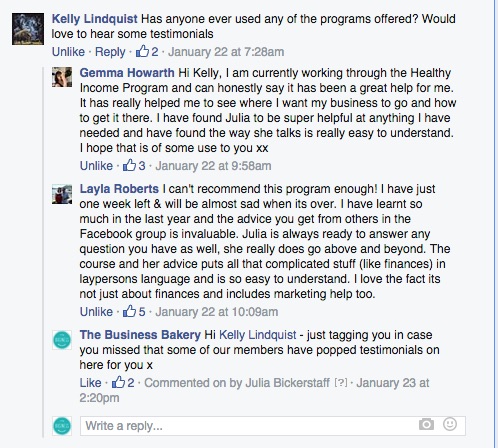Image resolution: width=498 pixels, height=448 pixels.
Task: Click thumbs-up count on Layla Roberts' reply
Action: (142, 312)
